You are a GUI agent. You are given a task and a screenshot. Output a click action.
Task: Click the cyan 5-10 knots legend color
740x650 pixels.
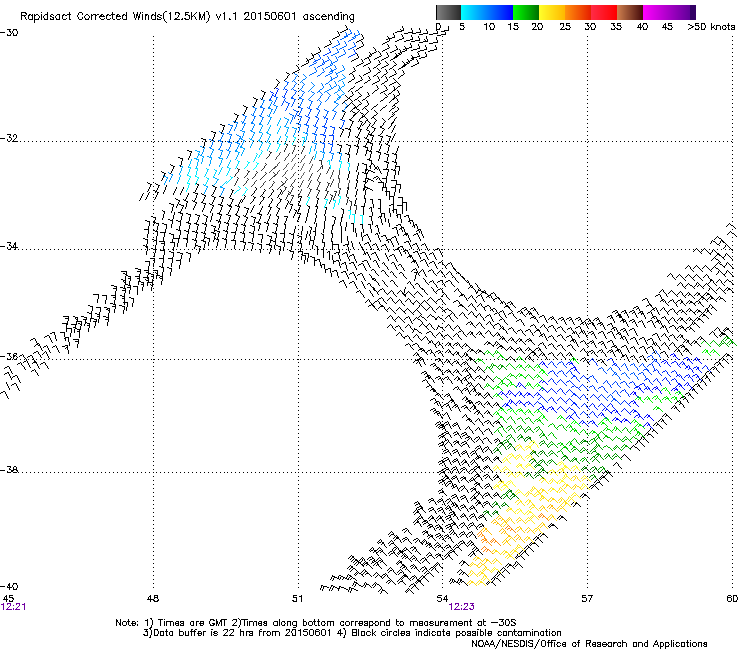click(473, 12)
